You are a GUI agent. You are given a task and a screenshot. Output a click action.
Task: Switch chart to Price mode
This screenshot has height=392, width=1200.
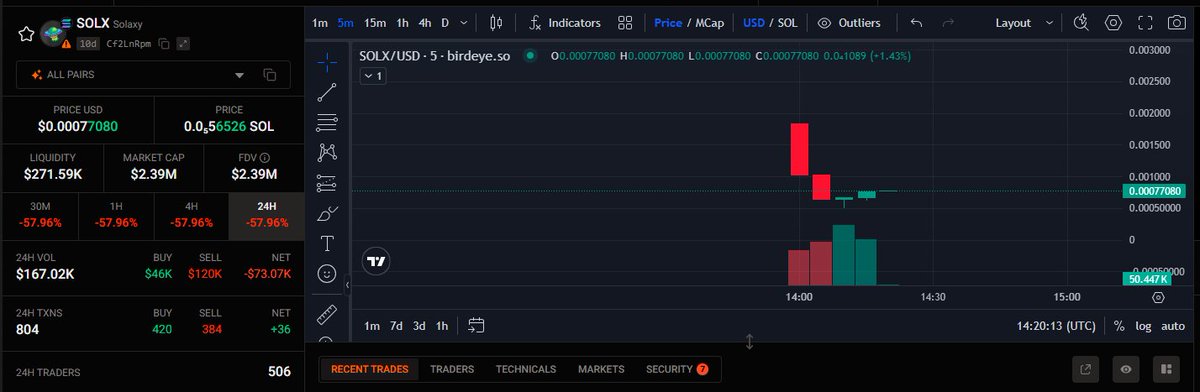[x=668, y=22]
